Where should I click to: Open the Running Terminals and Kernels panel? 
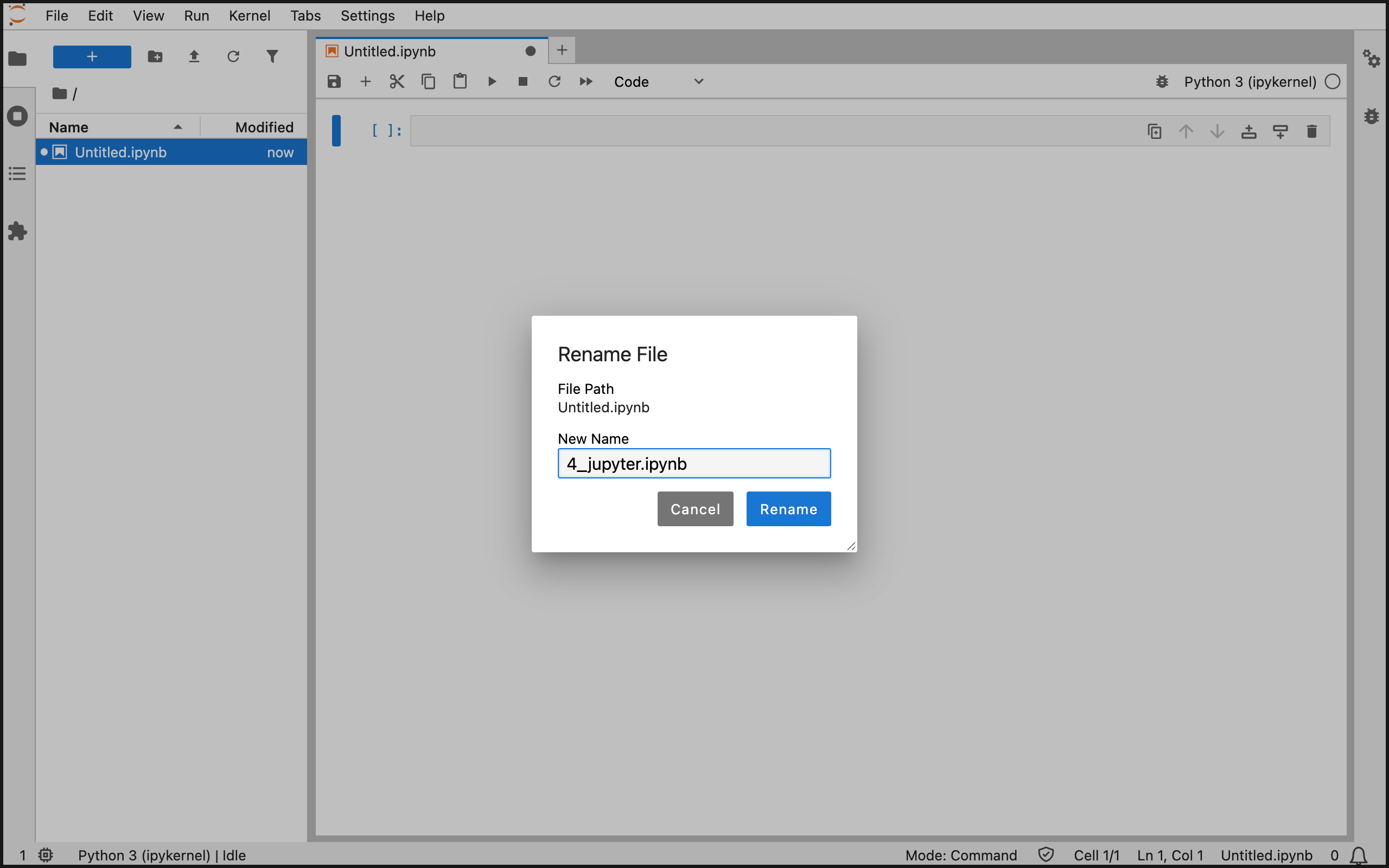pyautogui.click(x=17, y=116)
